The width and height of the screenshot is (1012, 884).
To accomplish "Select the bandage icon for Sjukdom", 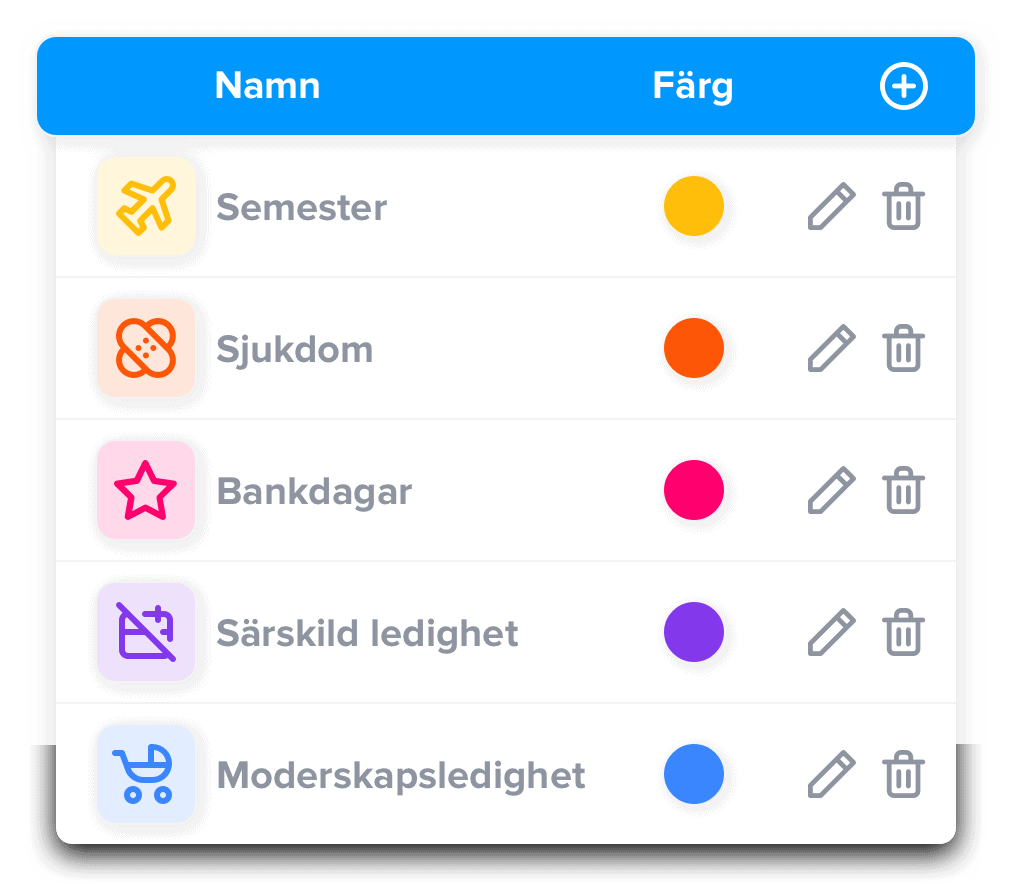I will [146, 348].
